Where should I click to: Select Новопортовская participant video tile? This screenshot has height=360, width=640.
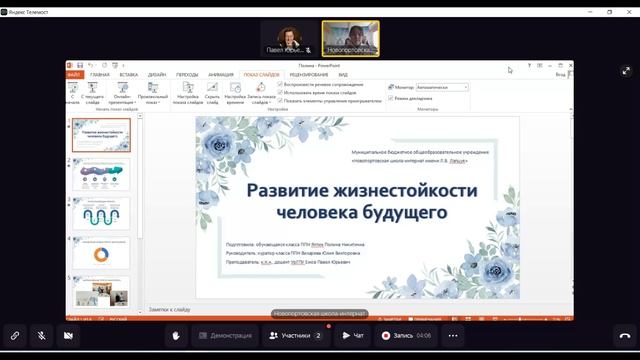(351, 39)
